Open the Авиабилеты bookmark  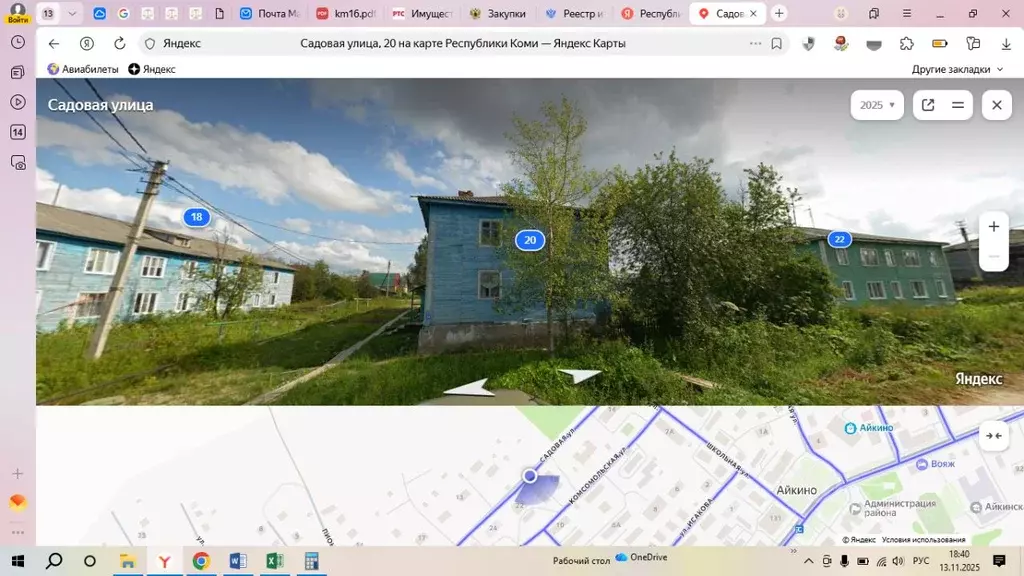click(x=83, y=69)
